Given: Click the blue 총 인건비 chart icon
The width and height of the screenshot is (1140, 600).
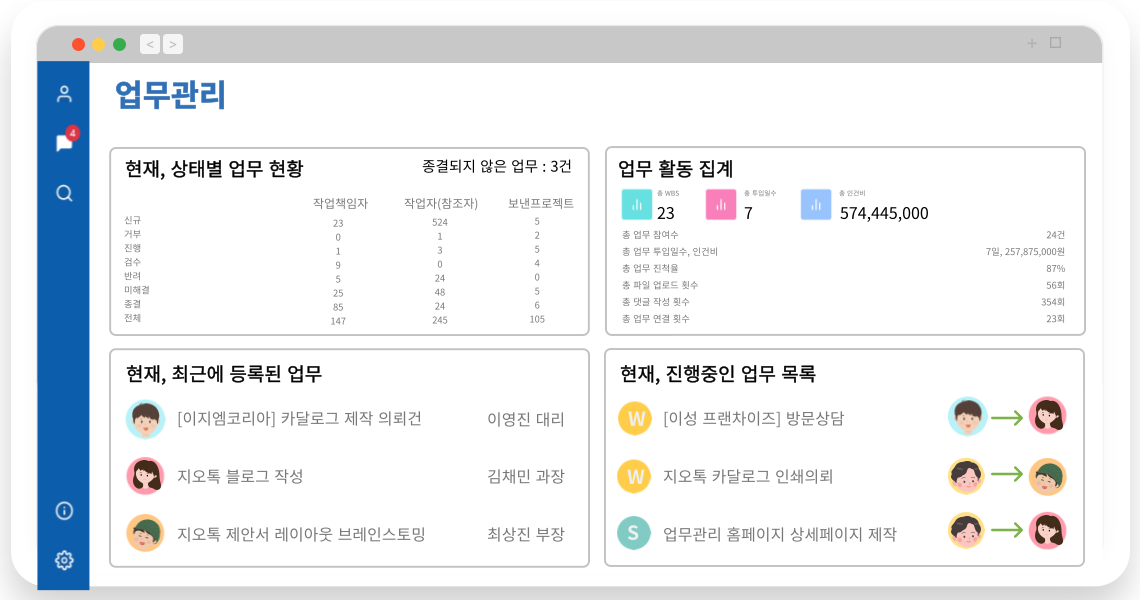Looking at the screenshot, I should [x=816, y=204].
